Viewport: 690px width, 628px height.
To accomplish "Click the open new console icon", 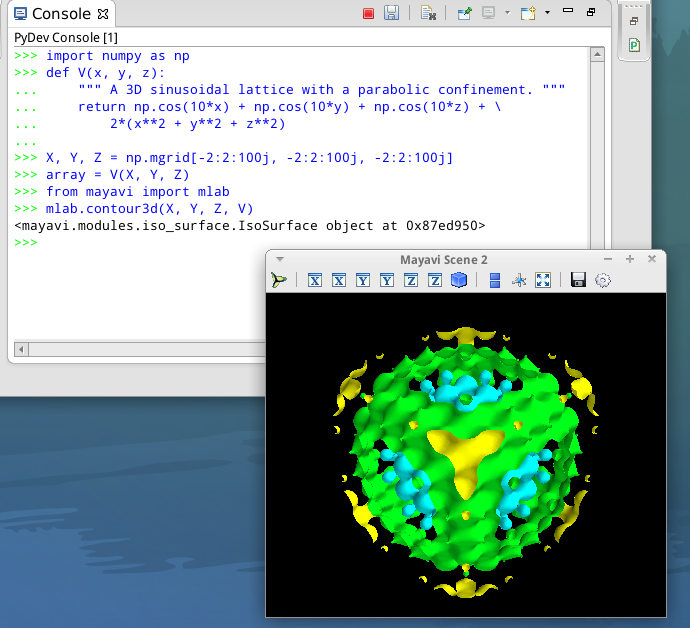I will click(528, 13).
